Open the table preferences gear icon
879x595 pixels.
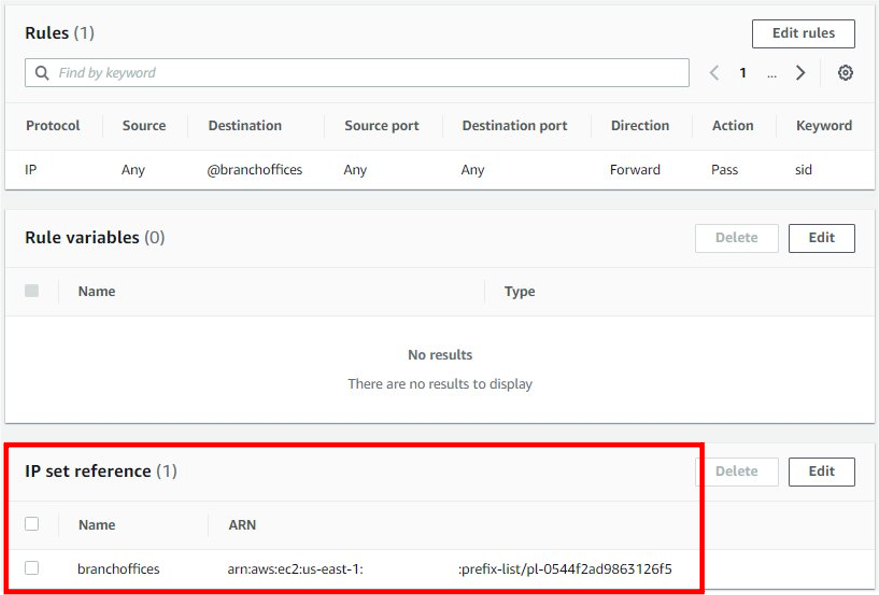tap(845, 72)
